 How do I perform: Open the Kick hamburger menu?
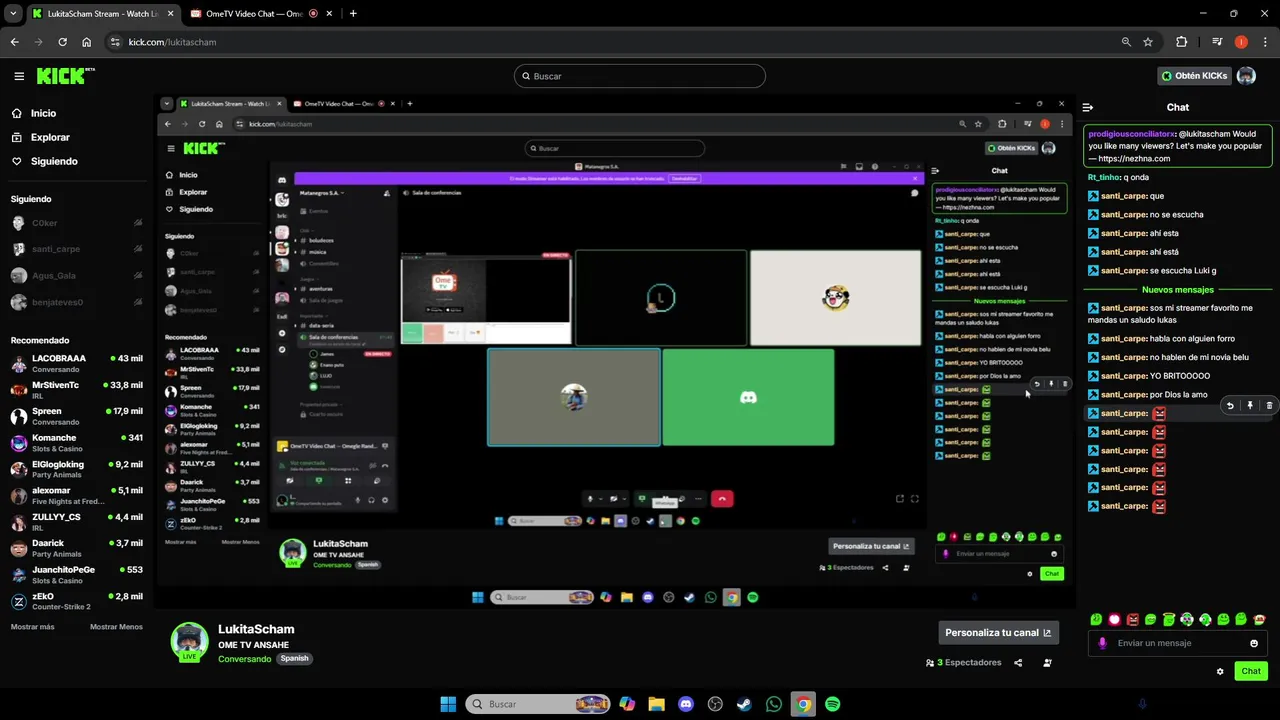point(19,76)
